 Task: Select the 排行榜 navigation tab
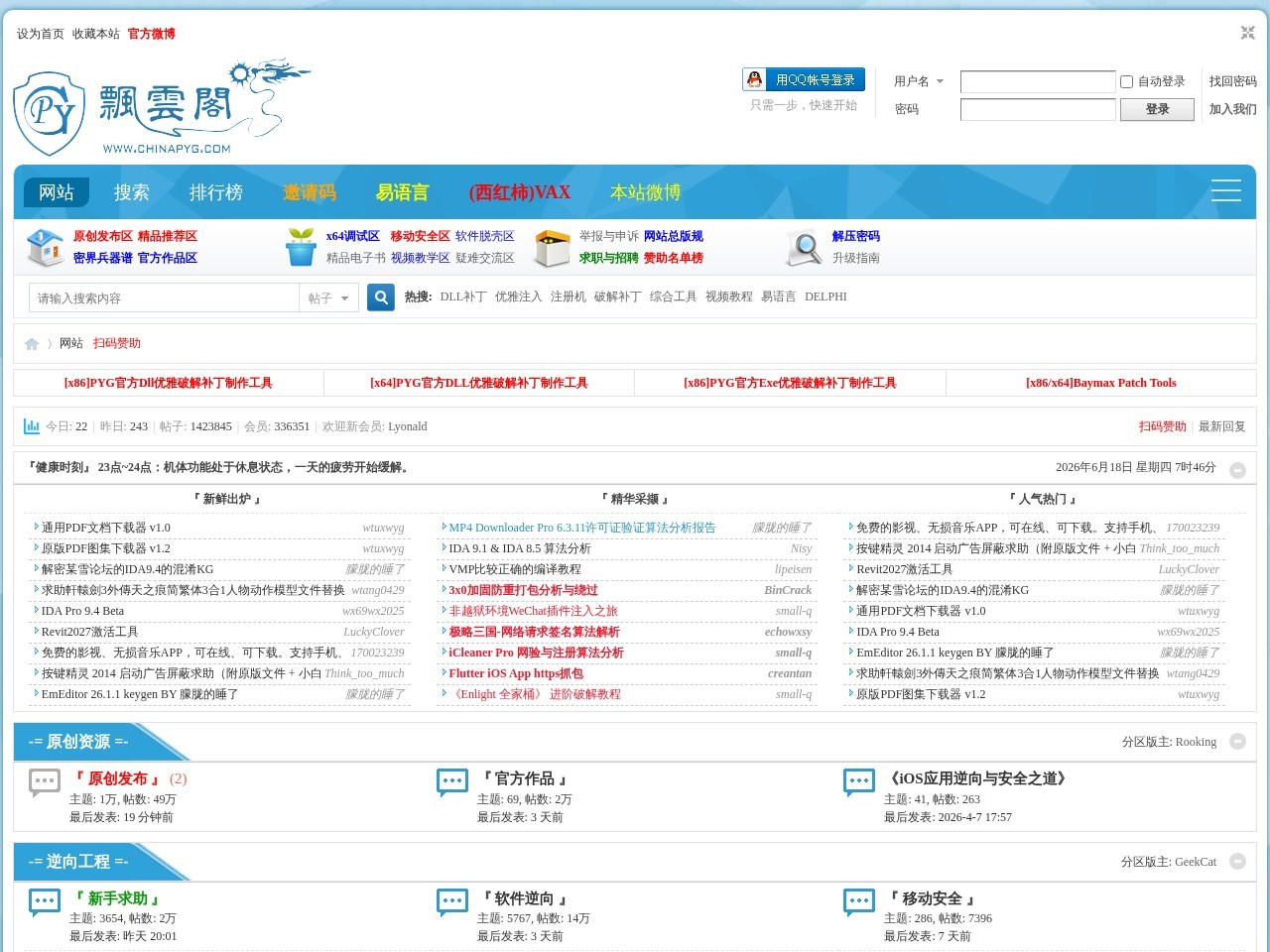pyautogui.click(x=216, y=192)
